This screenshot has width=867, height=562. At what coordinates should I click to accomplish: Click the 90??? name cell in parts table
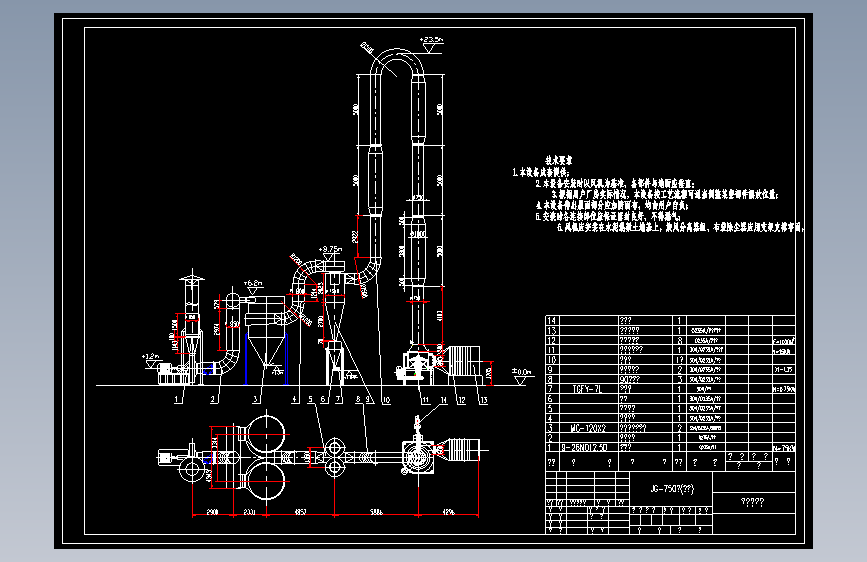point(629,379)
